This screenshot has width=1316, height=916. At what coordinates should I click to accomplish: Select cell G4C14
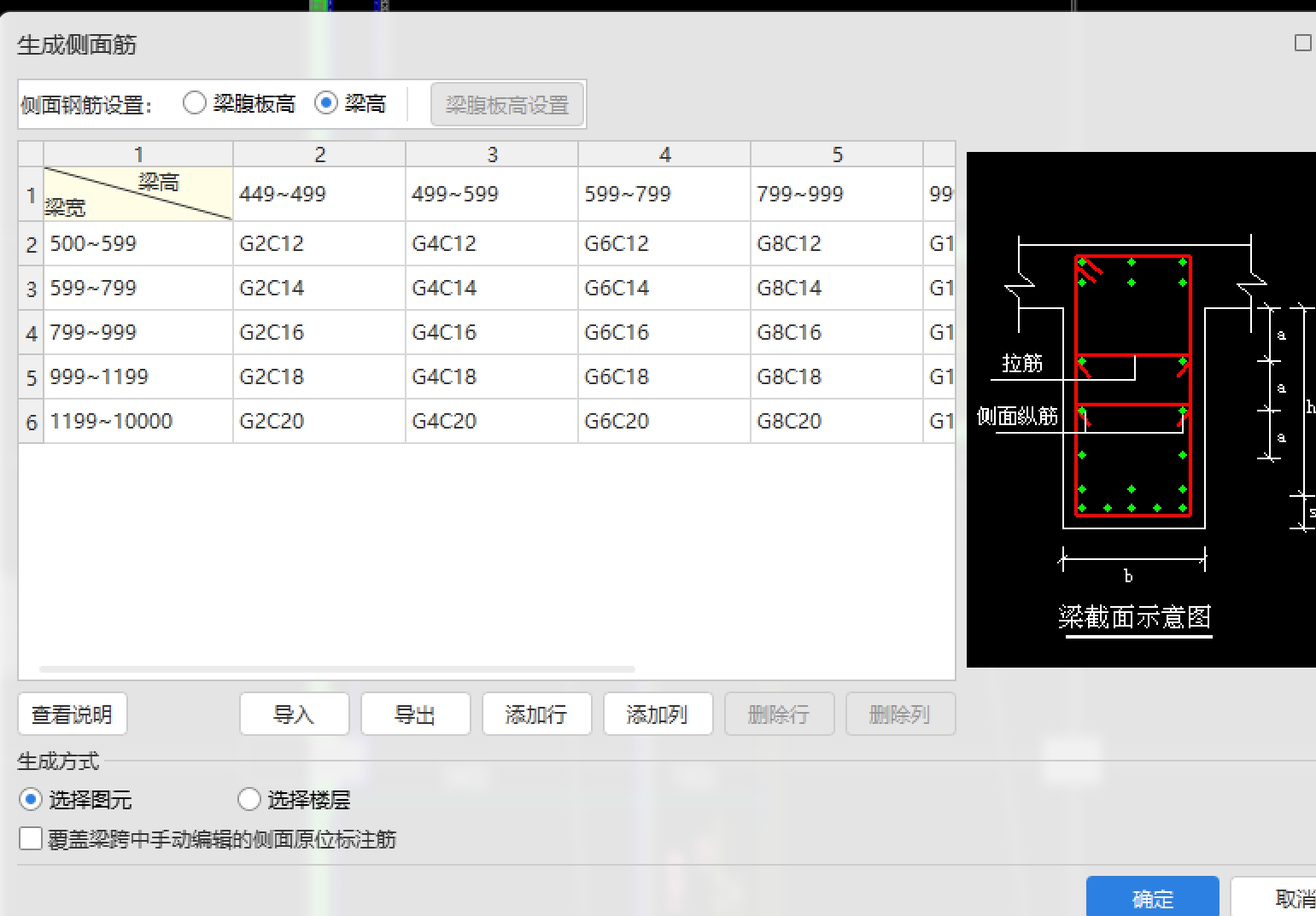492,288
